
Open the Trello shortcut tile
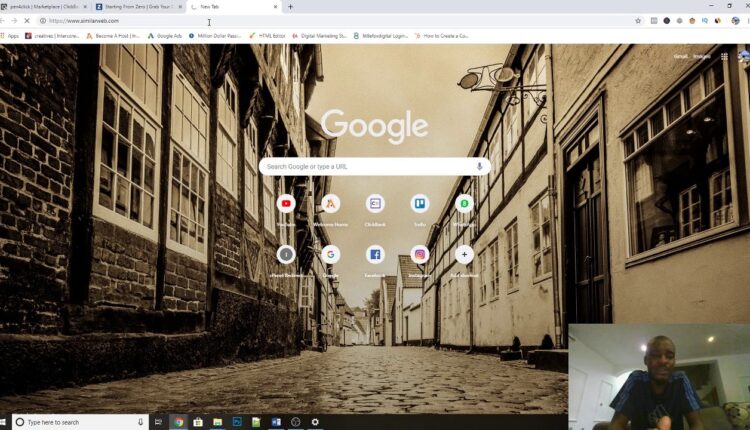[420, 204]
